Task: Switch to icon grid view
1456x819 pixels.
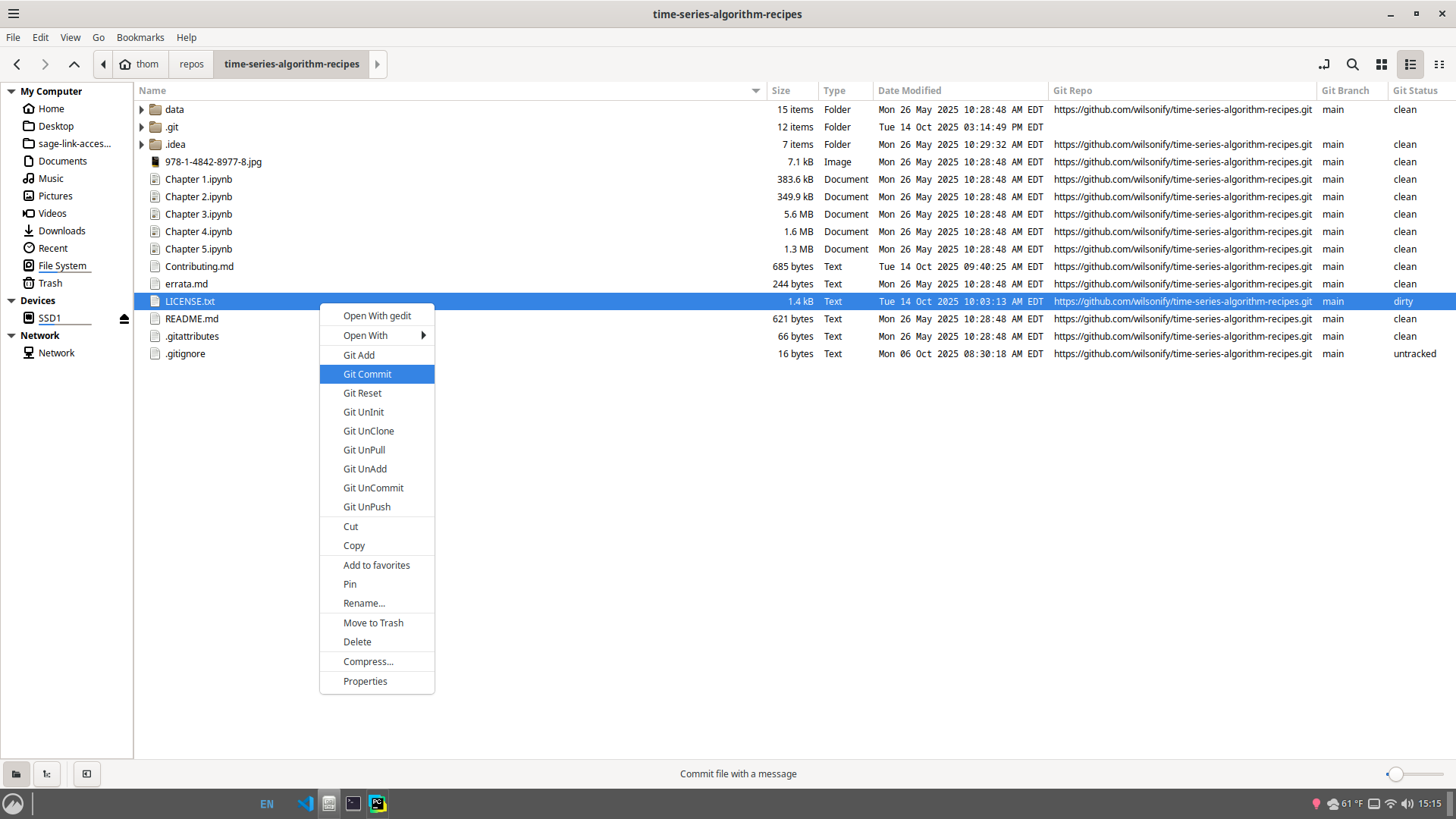Action: pyautogui.click(x=1382, y=64)
